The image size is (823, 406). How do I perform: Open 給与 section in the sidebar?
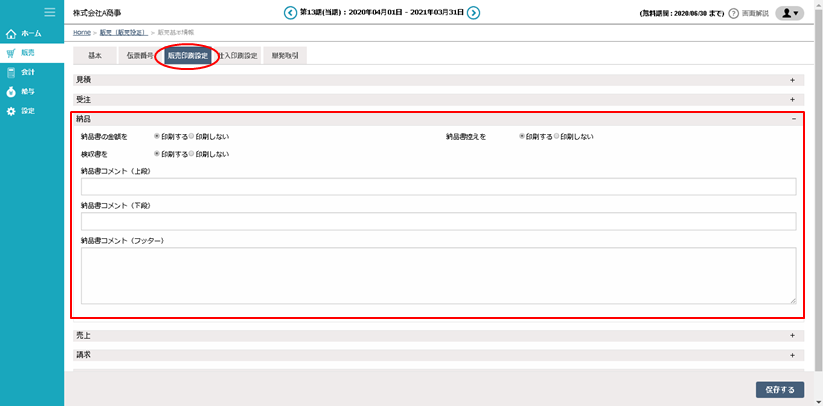(x=25, y=91)
